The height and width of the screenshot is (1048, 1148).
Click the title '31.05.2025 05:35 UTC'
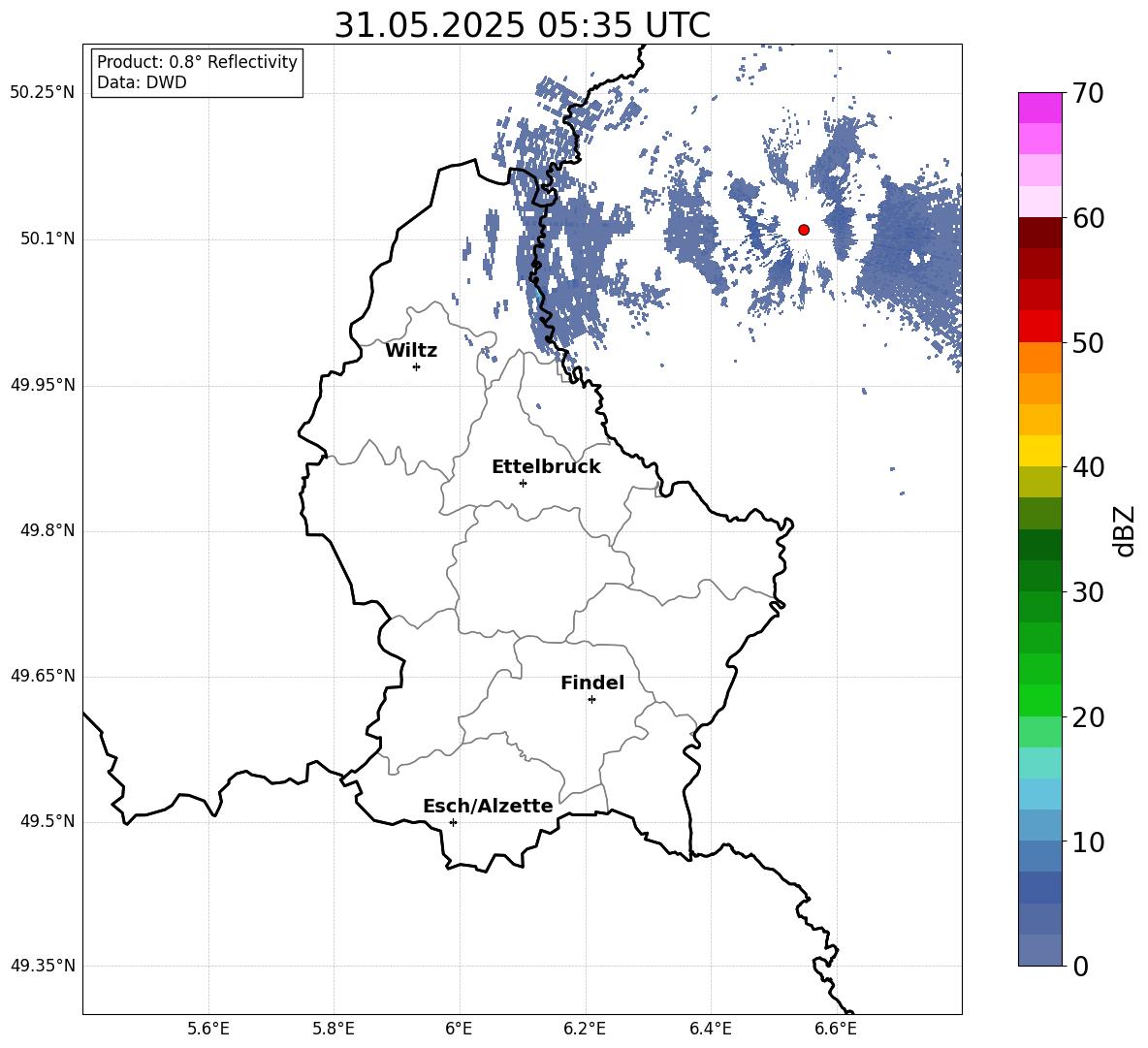tap(522, 25)
